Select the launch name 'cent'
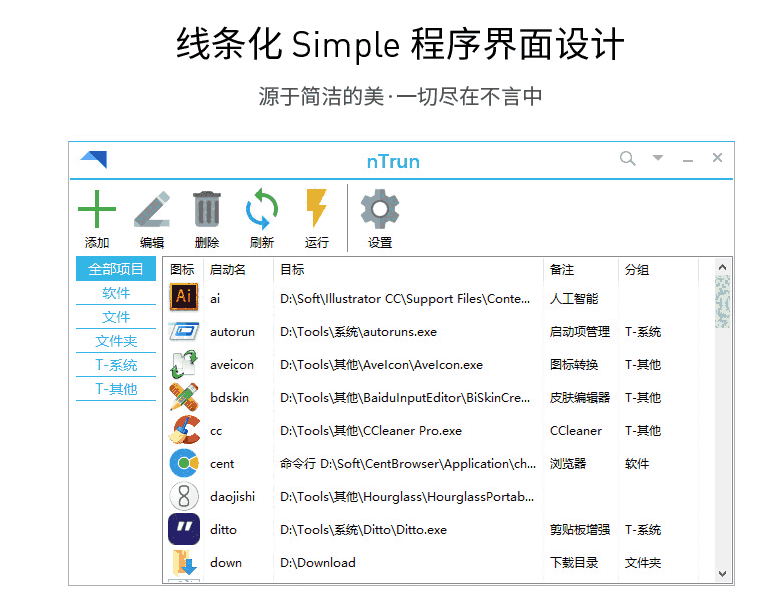 click(222, 464)
